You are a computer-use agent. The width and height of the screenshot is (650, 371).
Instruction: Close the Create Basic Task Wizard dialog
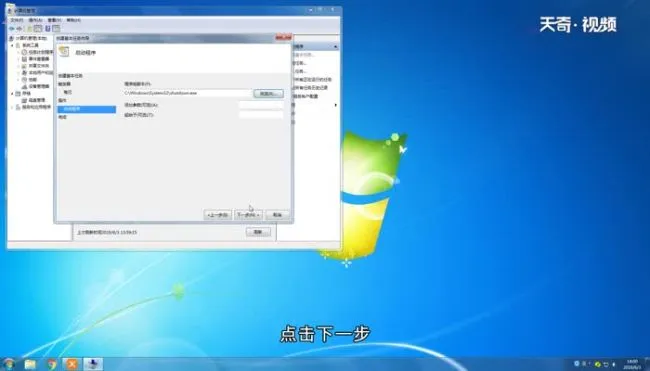click(284, 38)
